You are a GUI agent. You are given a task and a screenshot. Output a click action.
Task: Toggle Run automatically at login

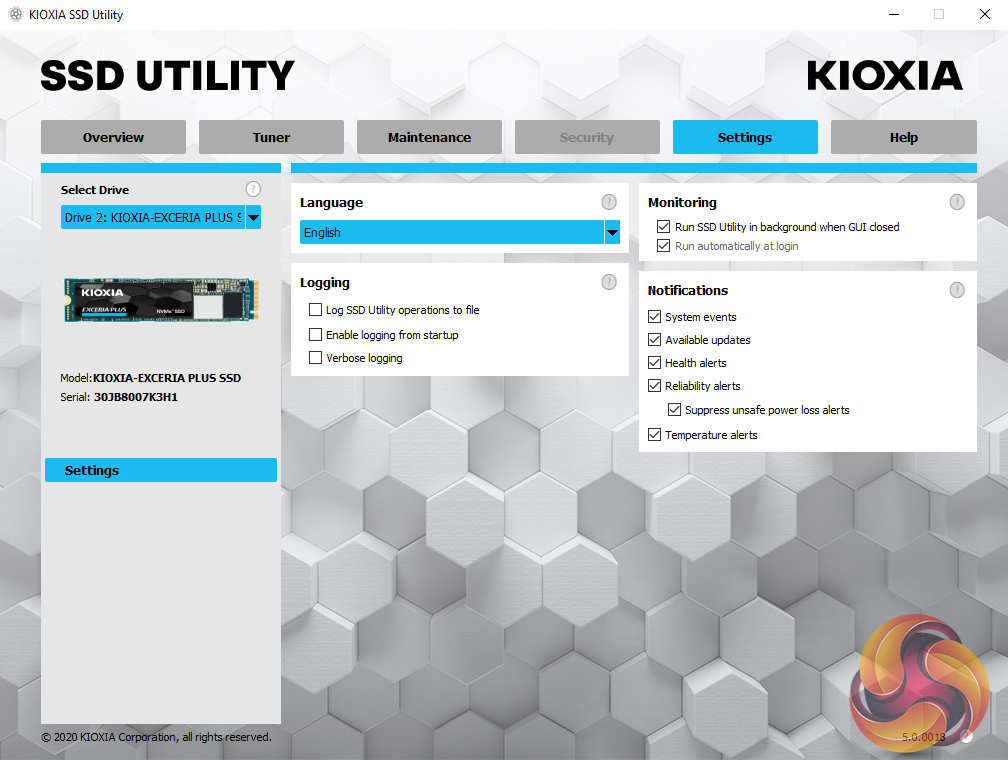[x=663, y=246]
